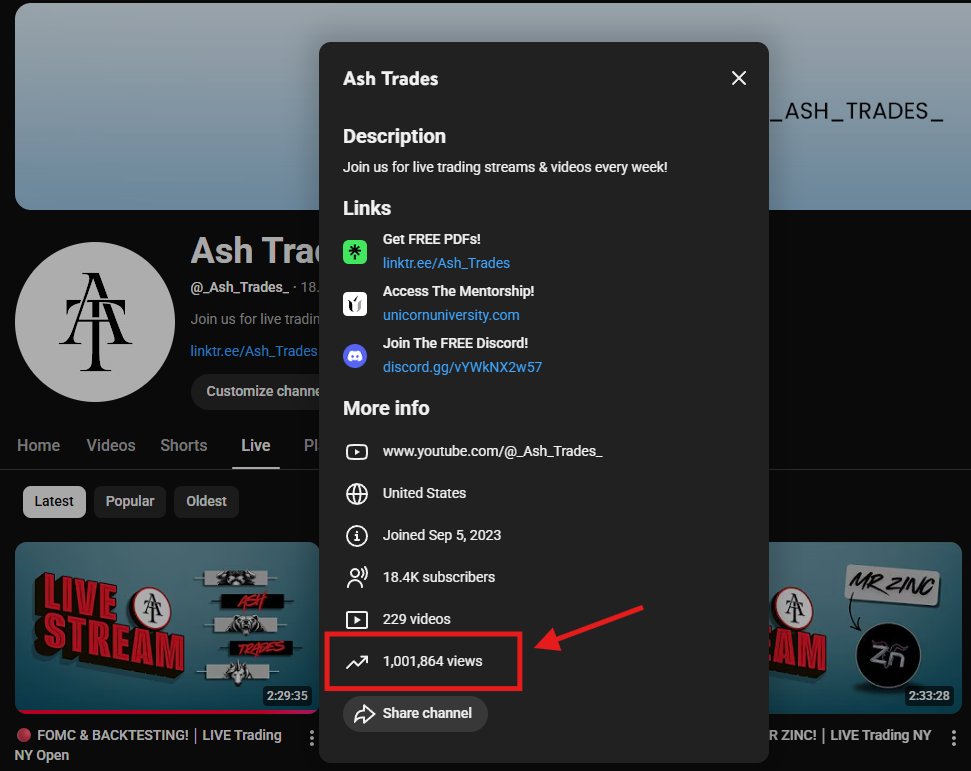Image resolution: width=971 pixels, height=771 pixels.
Task: Switch to the Videos tab
Action: 111,445
